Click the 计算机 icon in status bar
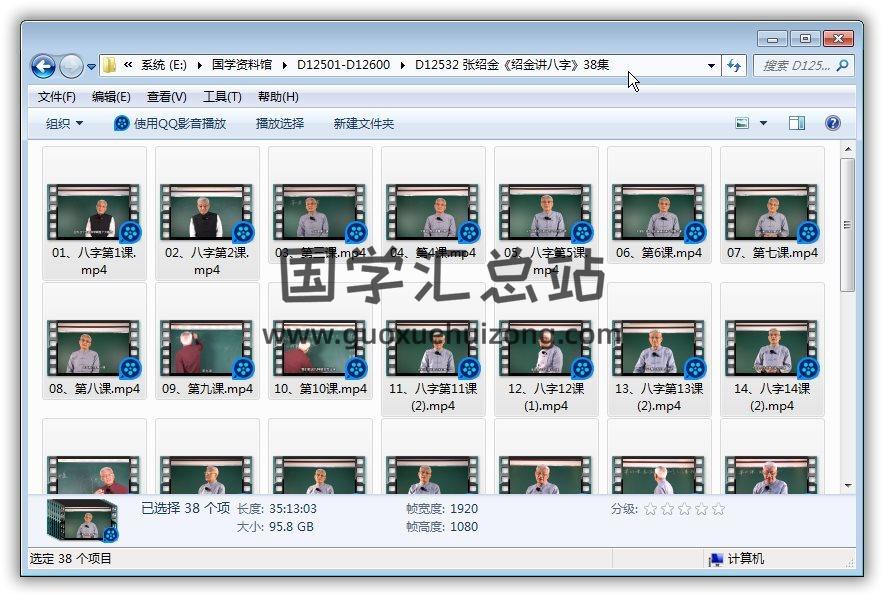The height and width of the screenshot is (597, 884). point(716,559)
